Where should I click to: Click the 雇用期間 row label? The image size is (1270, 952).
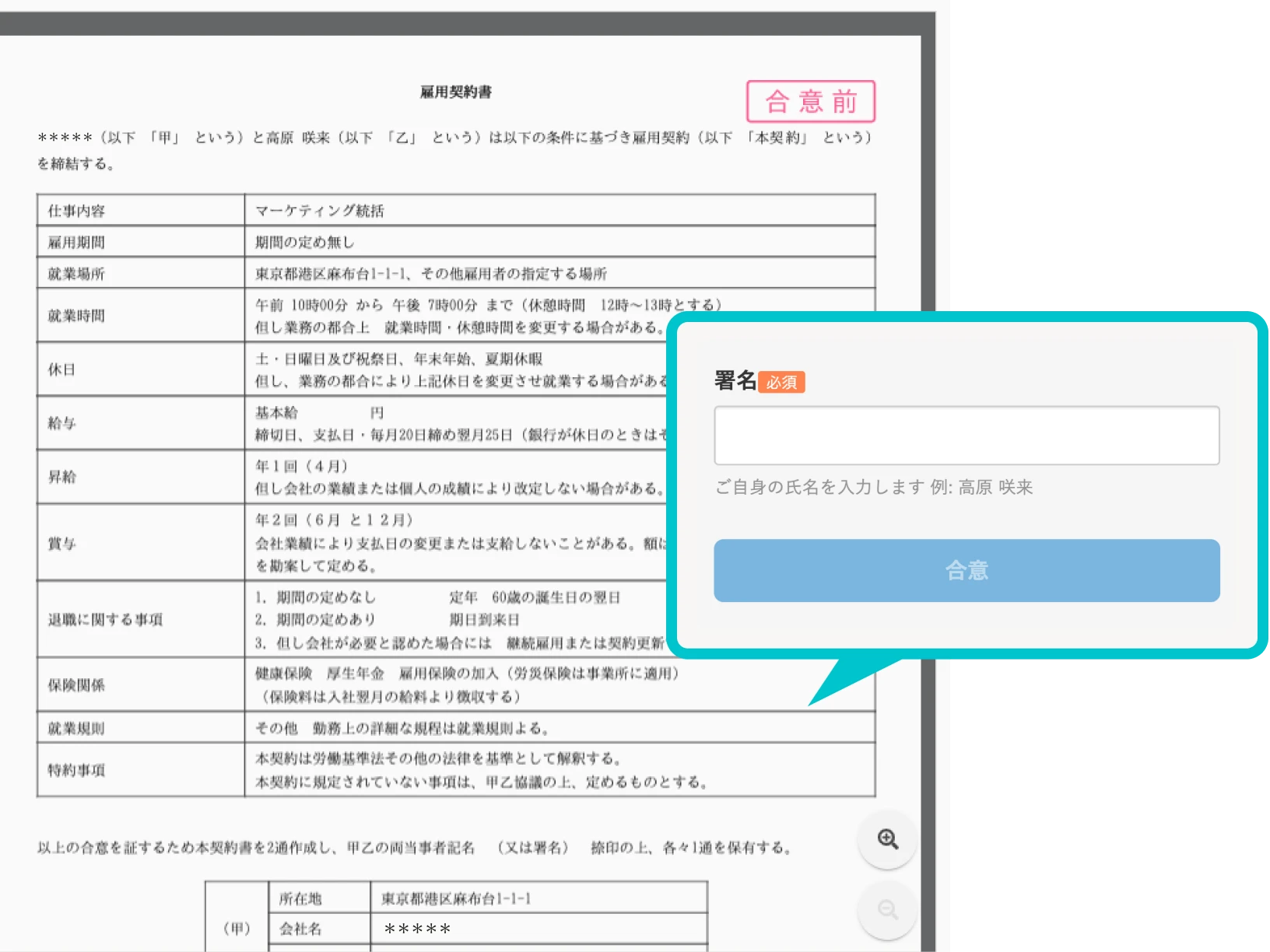coord(76,242)
